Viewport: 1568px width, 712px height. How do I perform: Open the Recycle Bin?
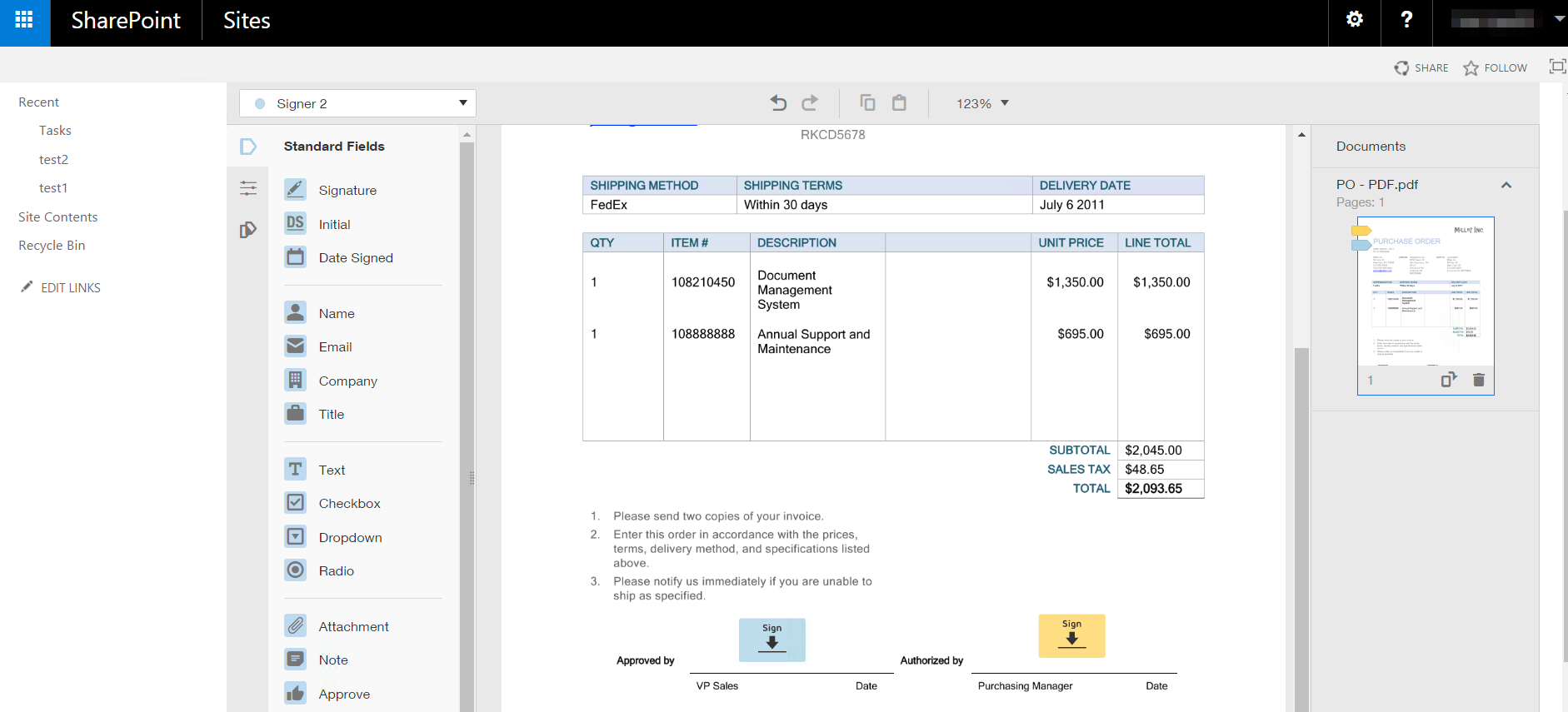tap(52, 245)
